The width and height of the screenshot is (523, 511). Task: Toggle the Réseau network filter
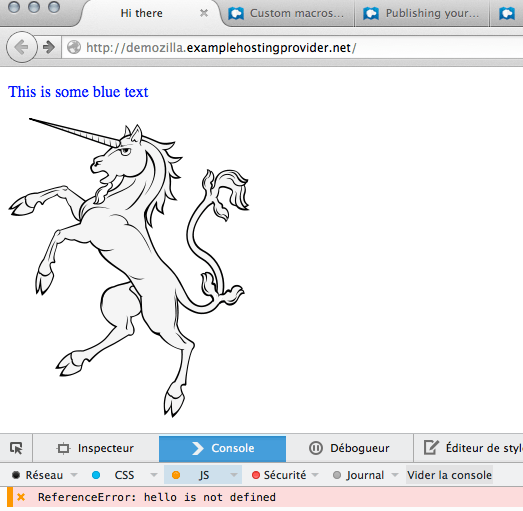37,475
